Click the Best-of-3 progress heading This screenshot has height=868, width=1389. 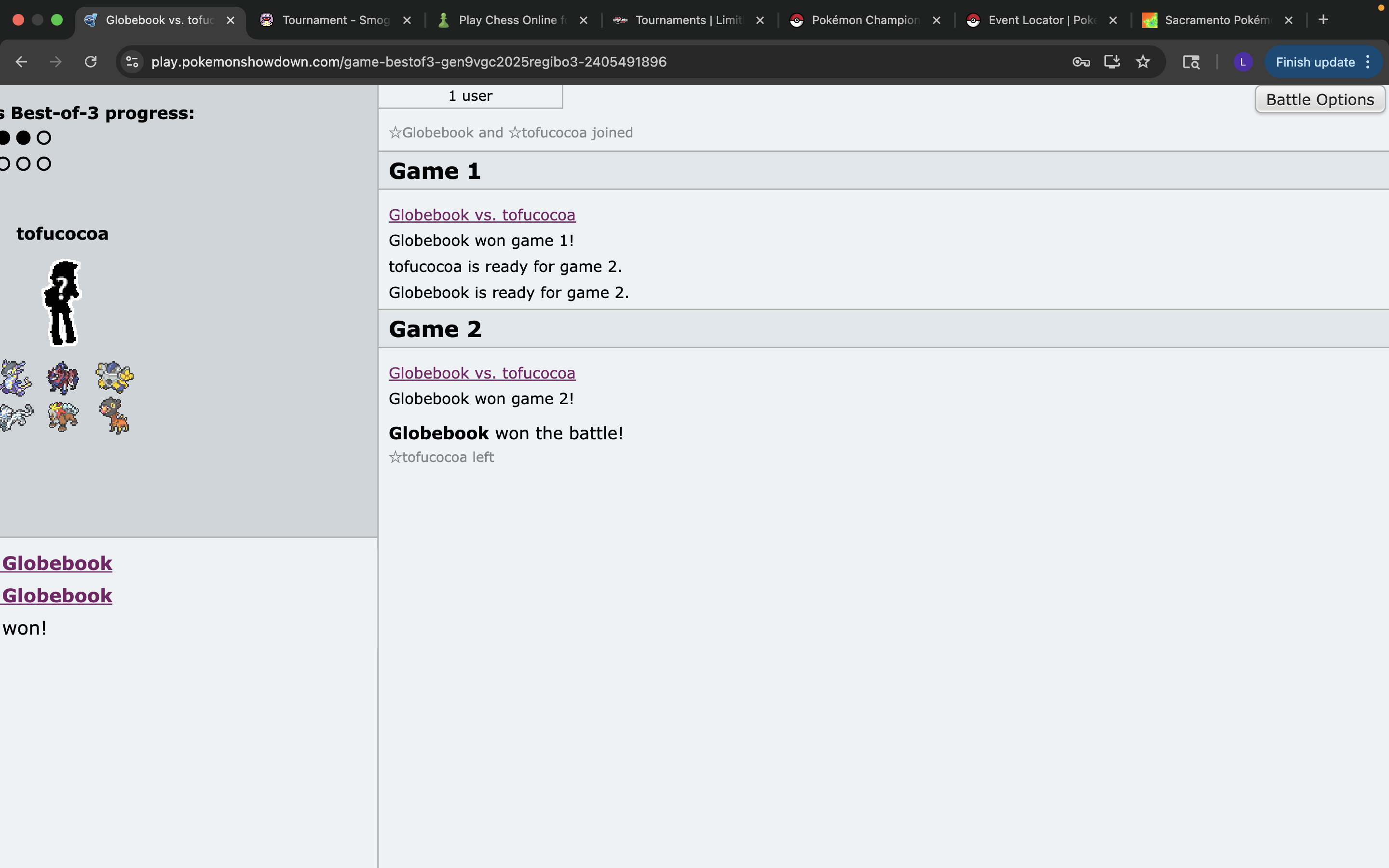point(97,113)
